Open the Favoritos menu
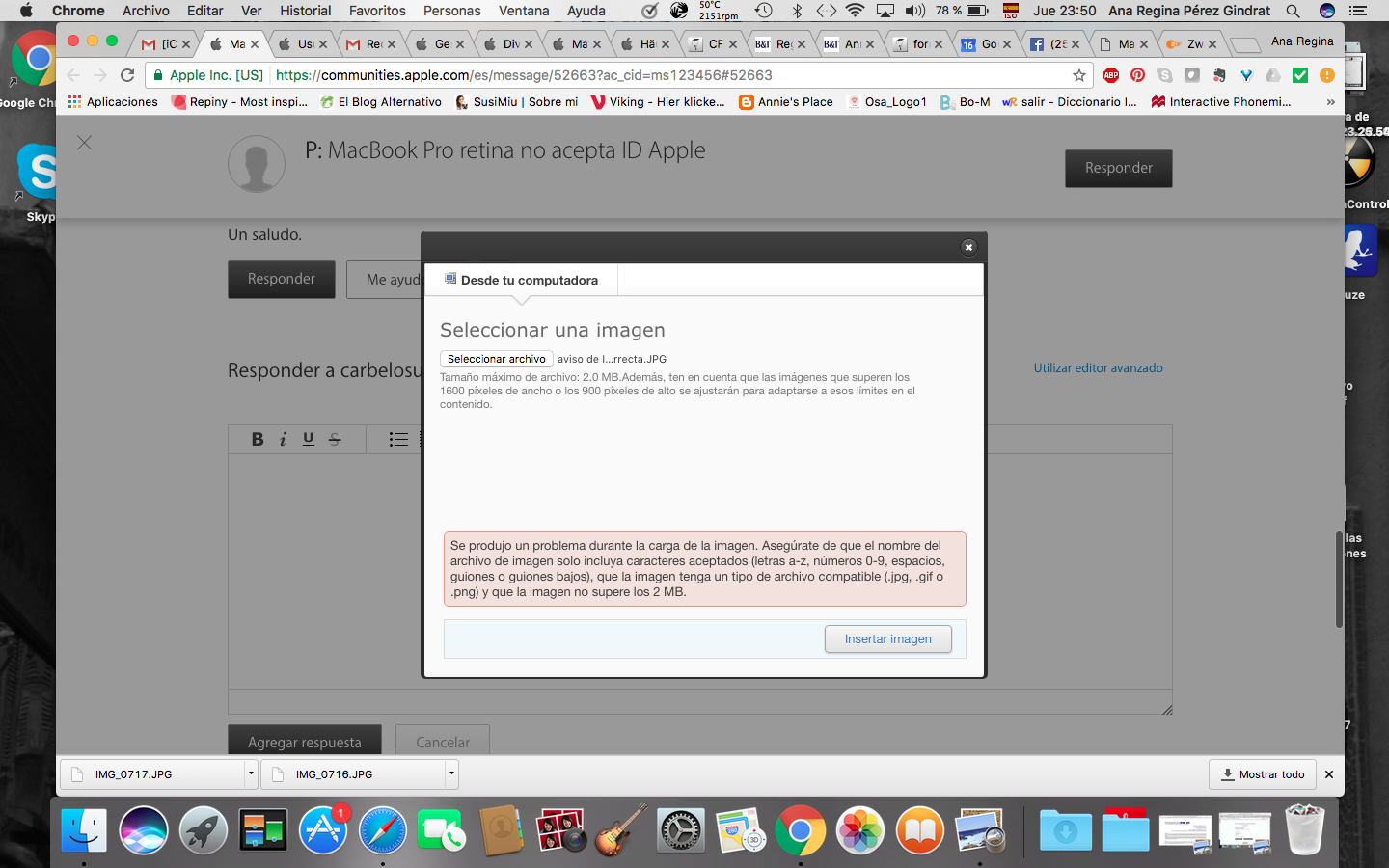 click(377, 11)
